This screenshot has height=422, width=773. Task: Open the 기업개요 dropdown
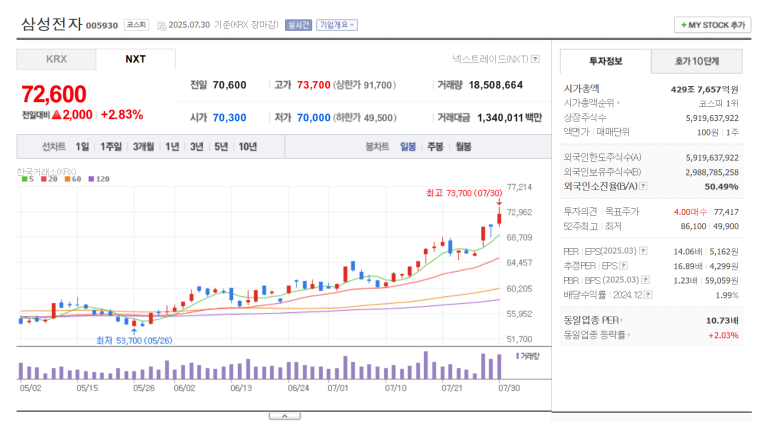(337, 25)
